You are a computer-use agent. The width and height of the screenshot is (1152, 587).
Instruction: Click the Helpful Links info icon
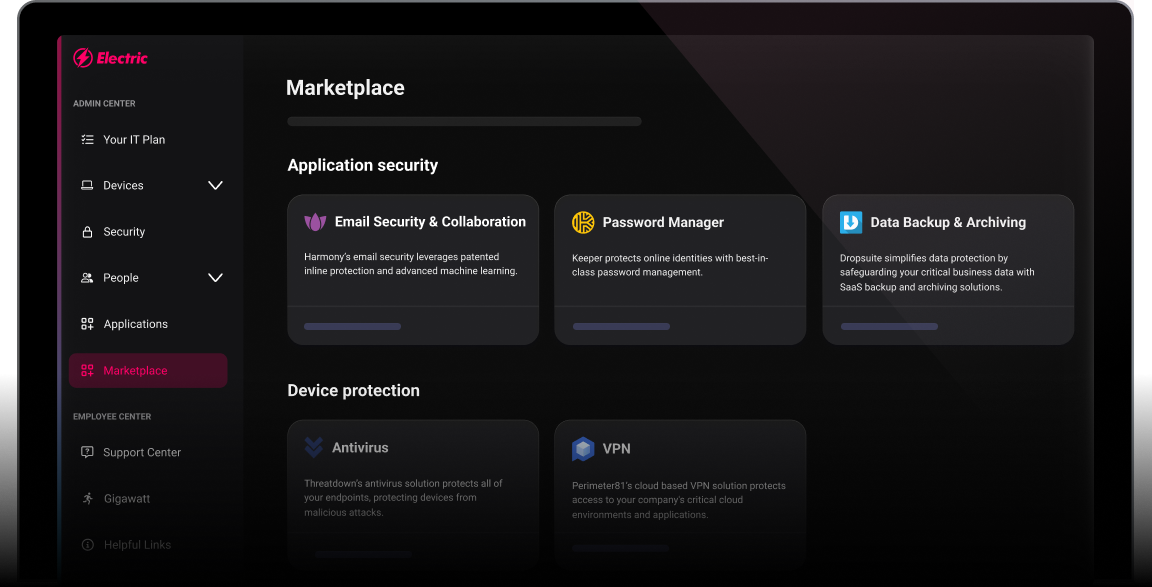(x=87, y=544)
